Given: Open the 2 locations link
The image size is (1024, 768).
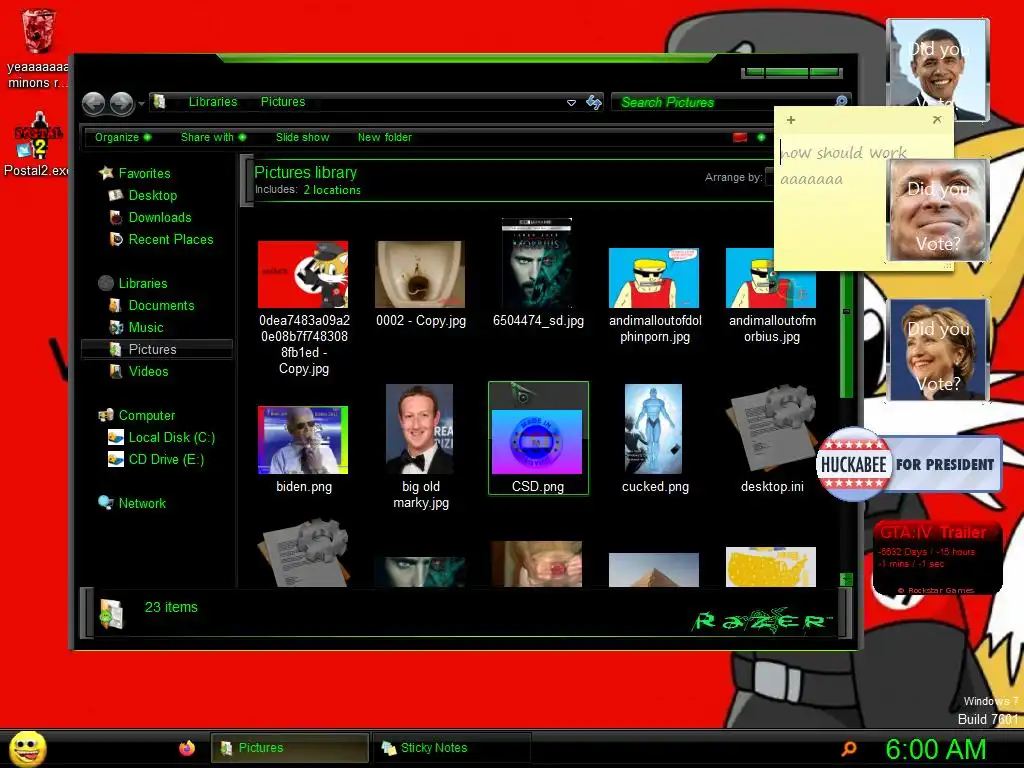Looking at the screenshot, I should pyautogui.click(x=332, y=190).
